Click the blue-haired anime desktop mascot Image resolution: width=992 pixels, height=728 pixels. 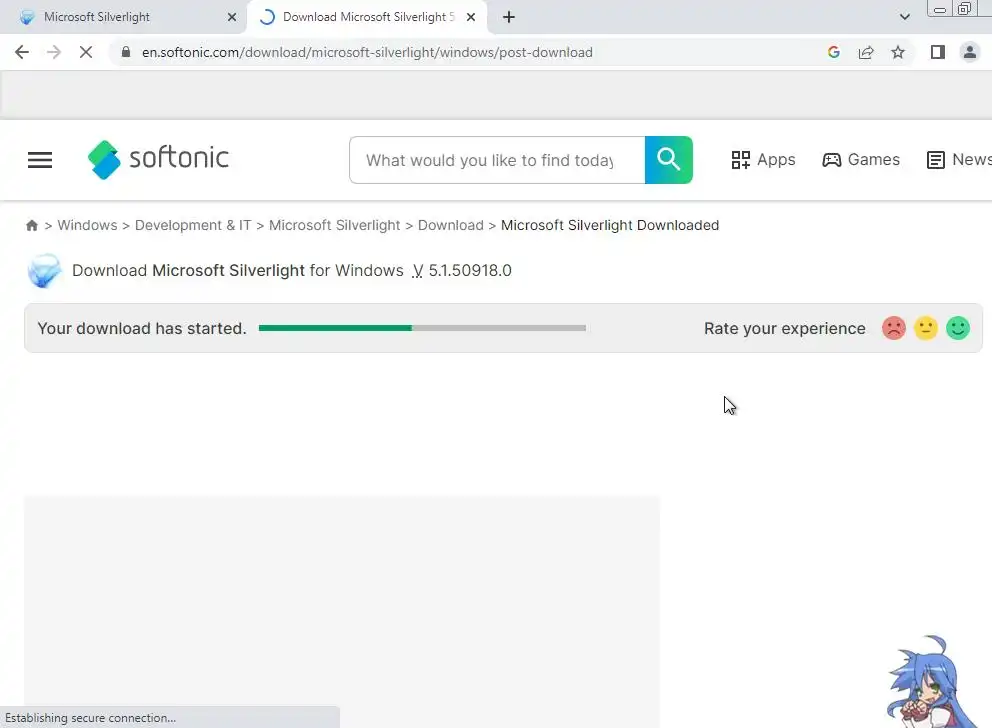pos(931,682)
